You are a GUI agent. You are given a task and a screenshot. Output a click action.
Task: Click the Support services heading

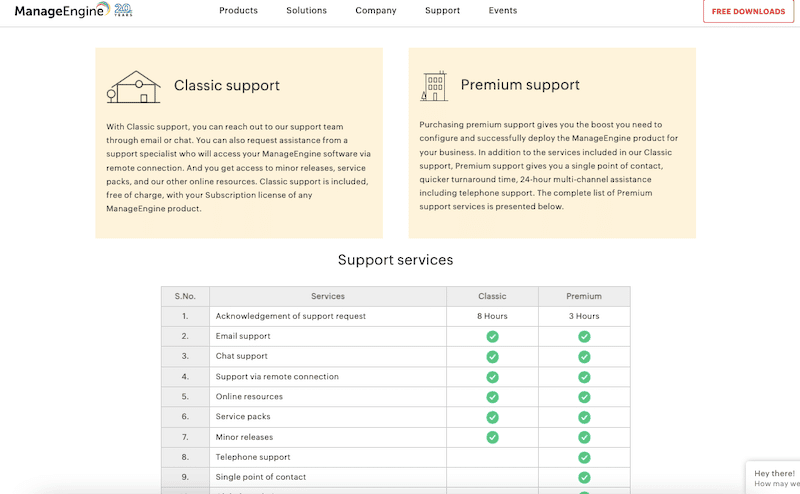[x=395, y=260]
